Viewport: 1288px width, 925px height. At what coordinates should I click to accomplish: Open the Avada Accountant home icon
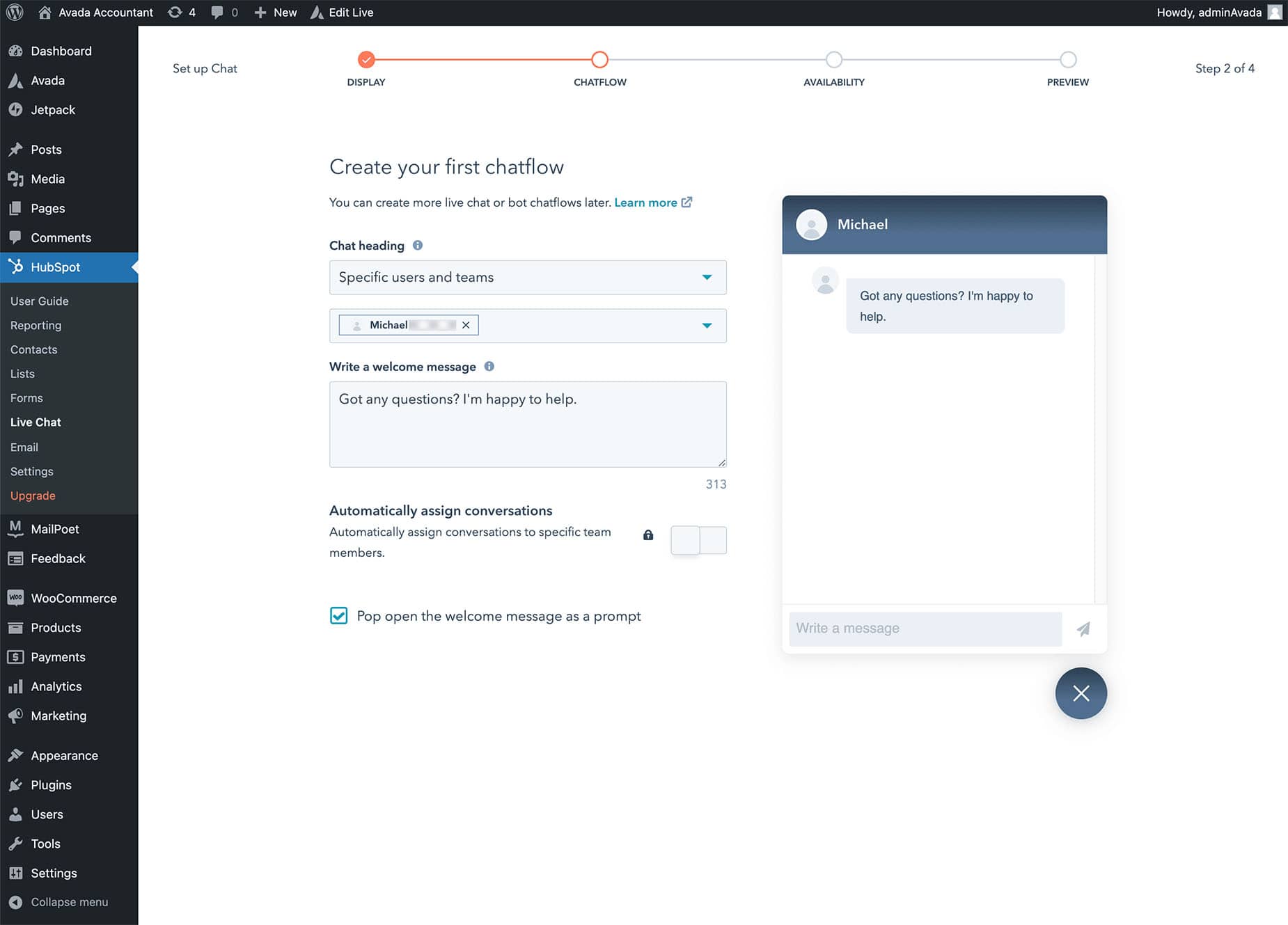point(45,13)
